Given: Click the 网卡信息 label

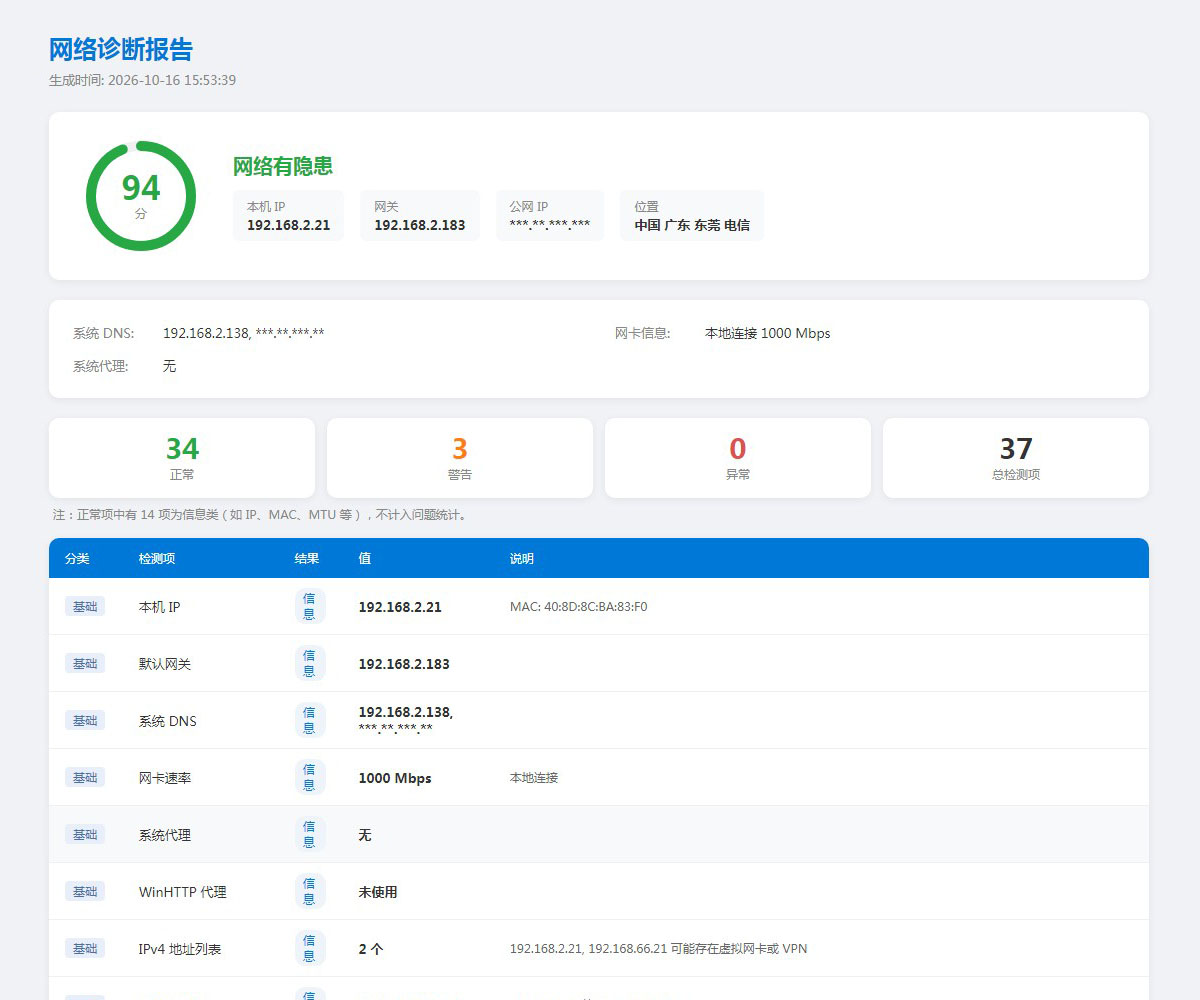Looking at the screenshot, I should tap(643, 333).
